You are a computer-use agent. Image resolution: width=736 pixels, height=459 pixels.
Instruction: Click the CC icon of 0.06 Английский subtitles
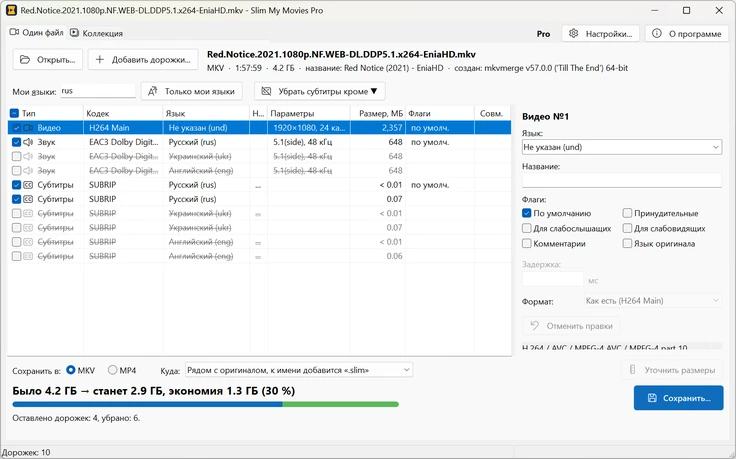[x=28, y=256]
